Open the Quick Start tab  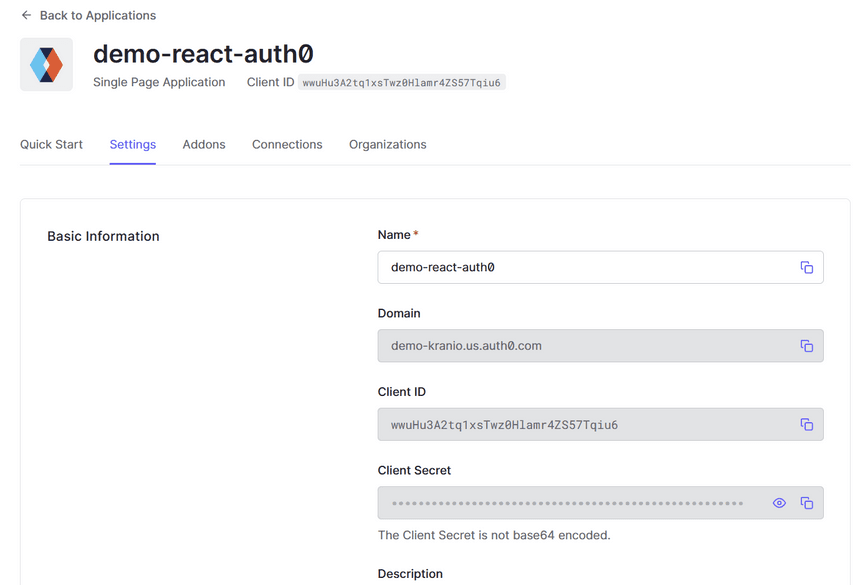pyautogui.click(x=51, y=145)
